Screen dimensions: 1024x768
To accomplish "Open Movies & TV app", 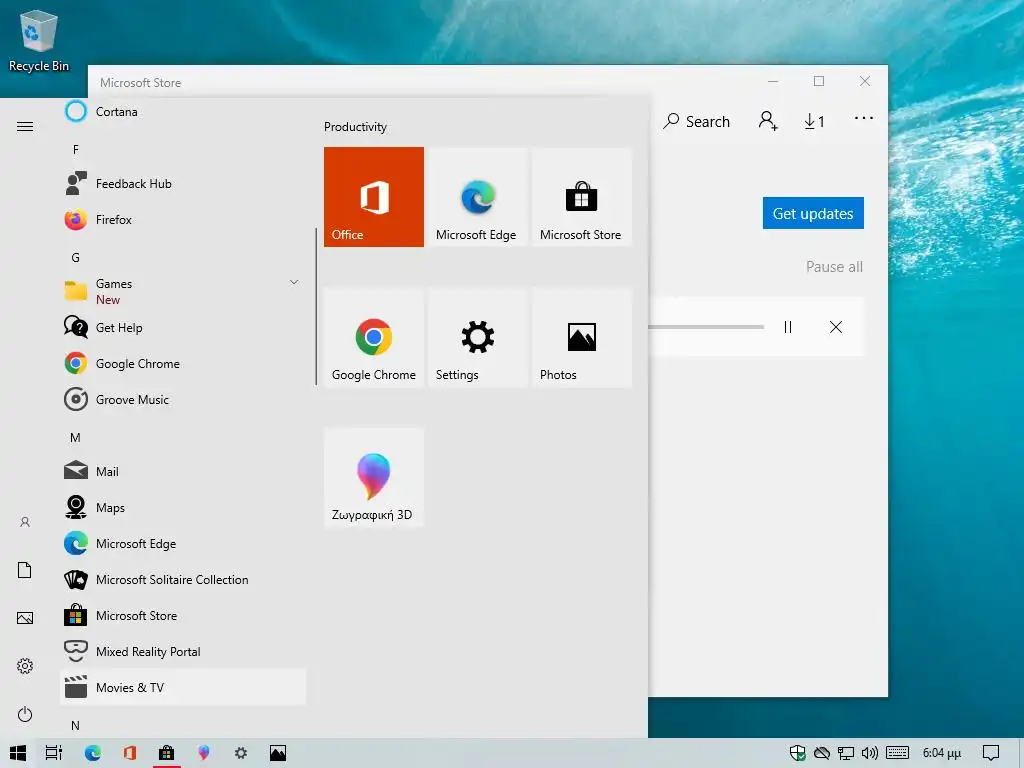I will (x=183, y=687).
